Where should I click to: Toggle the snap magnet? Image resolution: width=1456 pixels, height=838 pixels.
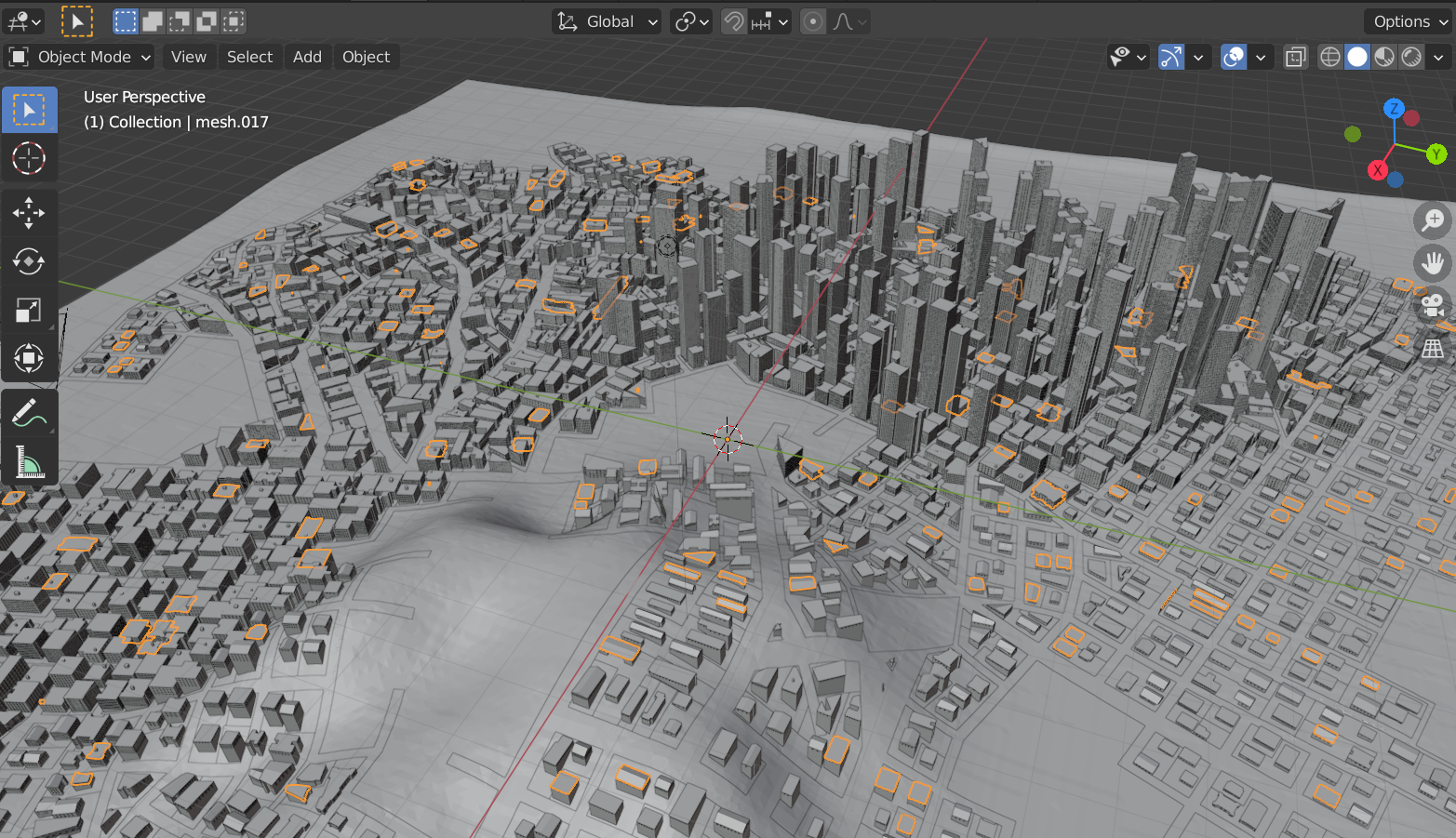click(x=734, y=21)
